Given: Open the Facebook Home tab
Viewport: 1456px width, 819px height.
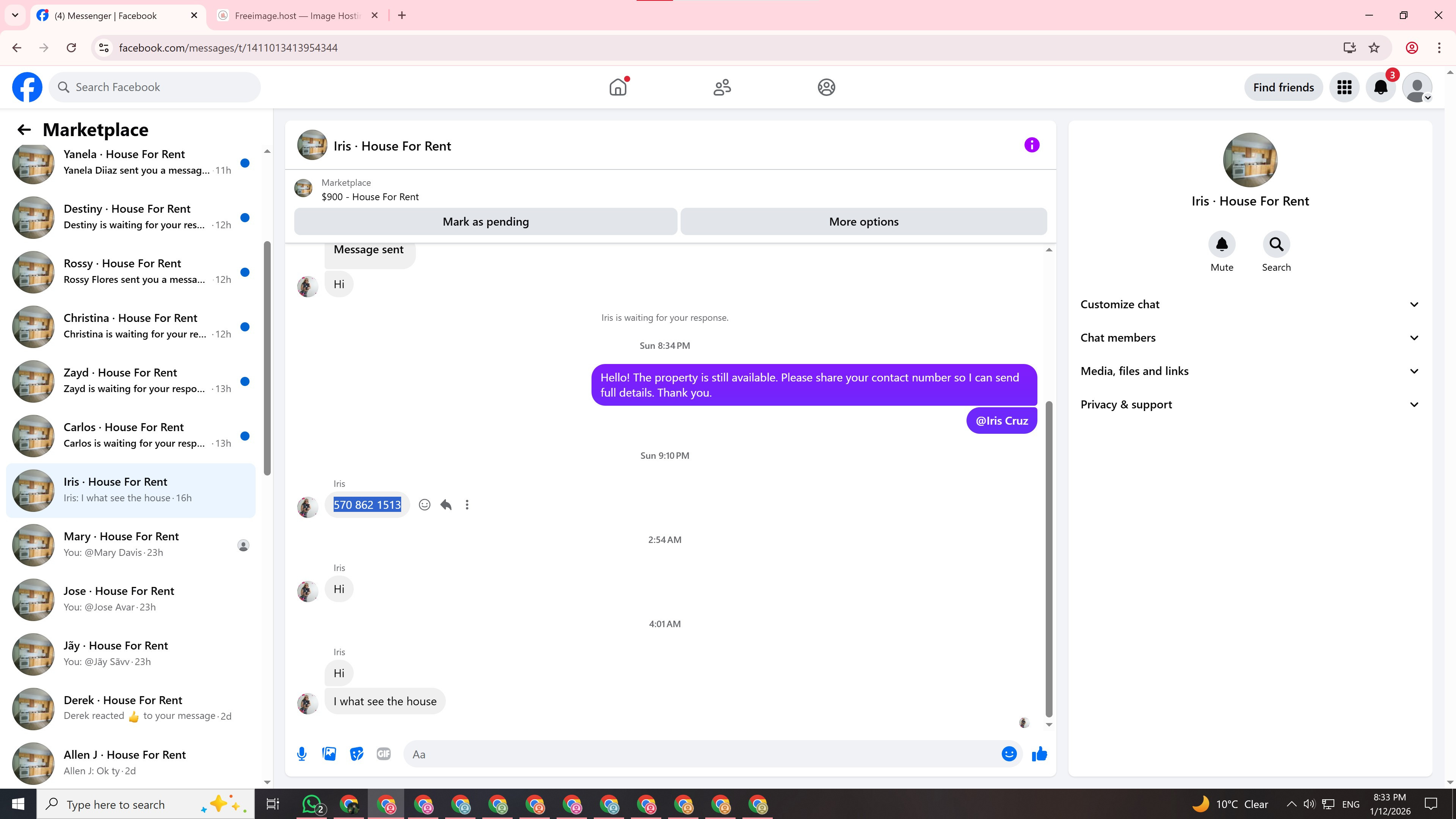Looking at the screenshot, I should pos(618,87).
